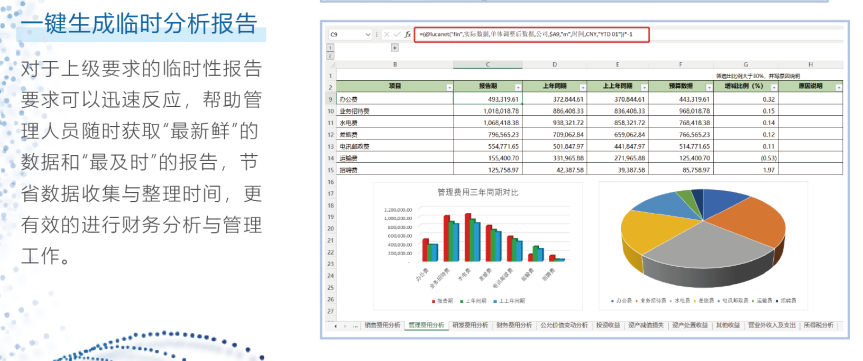Select column B header
This screenshot has height=361, width=863.
pos(395,65)
